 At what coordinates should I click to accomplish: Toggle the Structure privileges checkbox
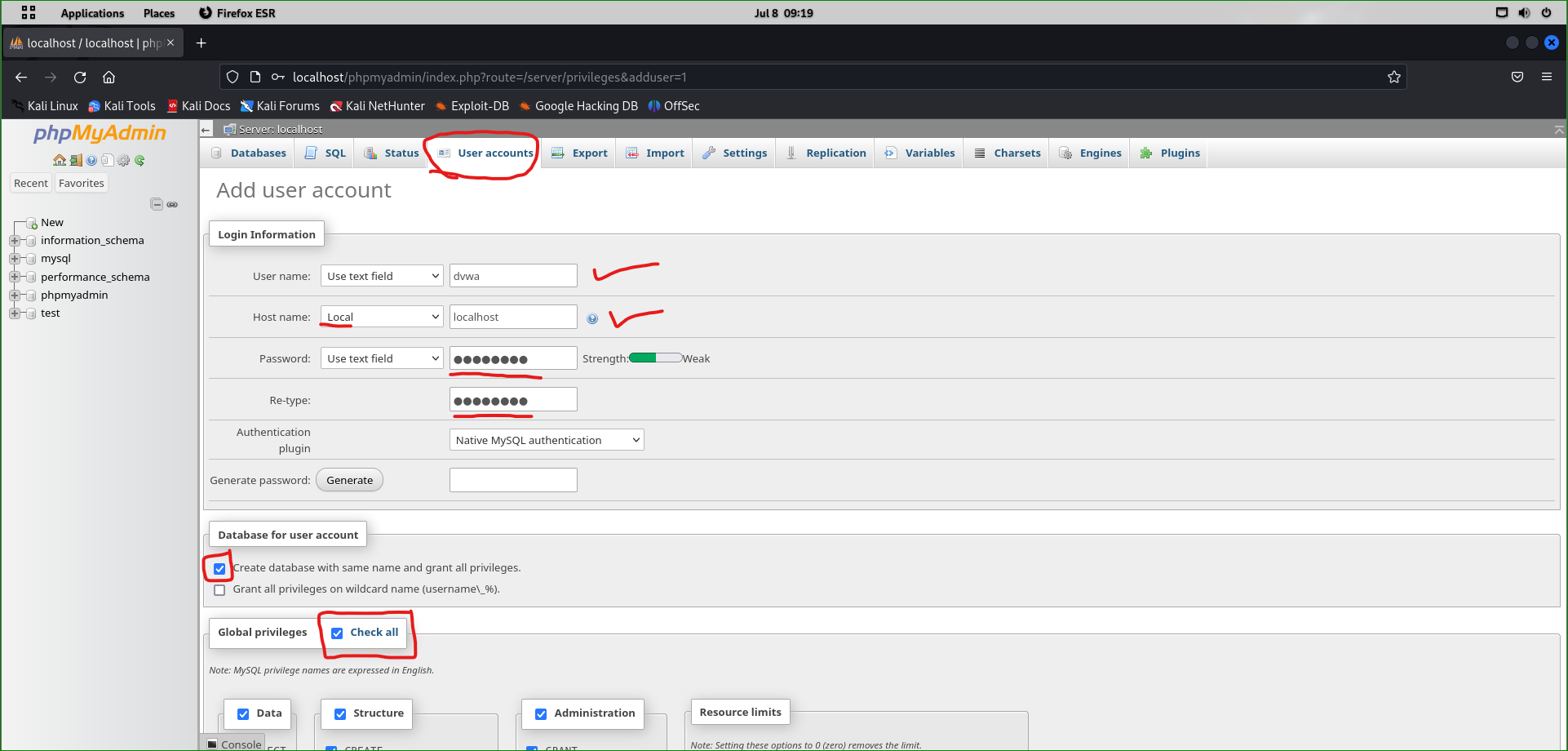340,714
